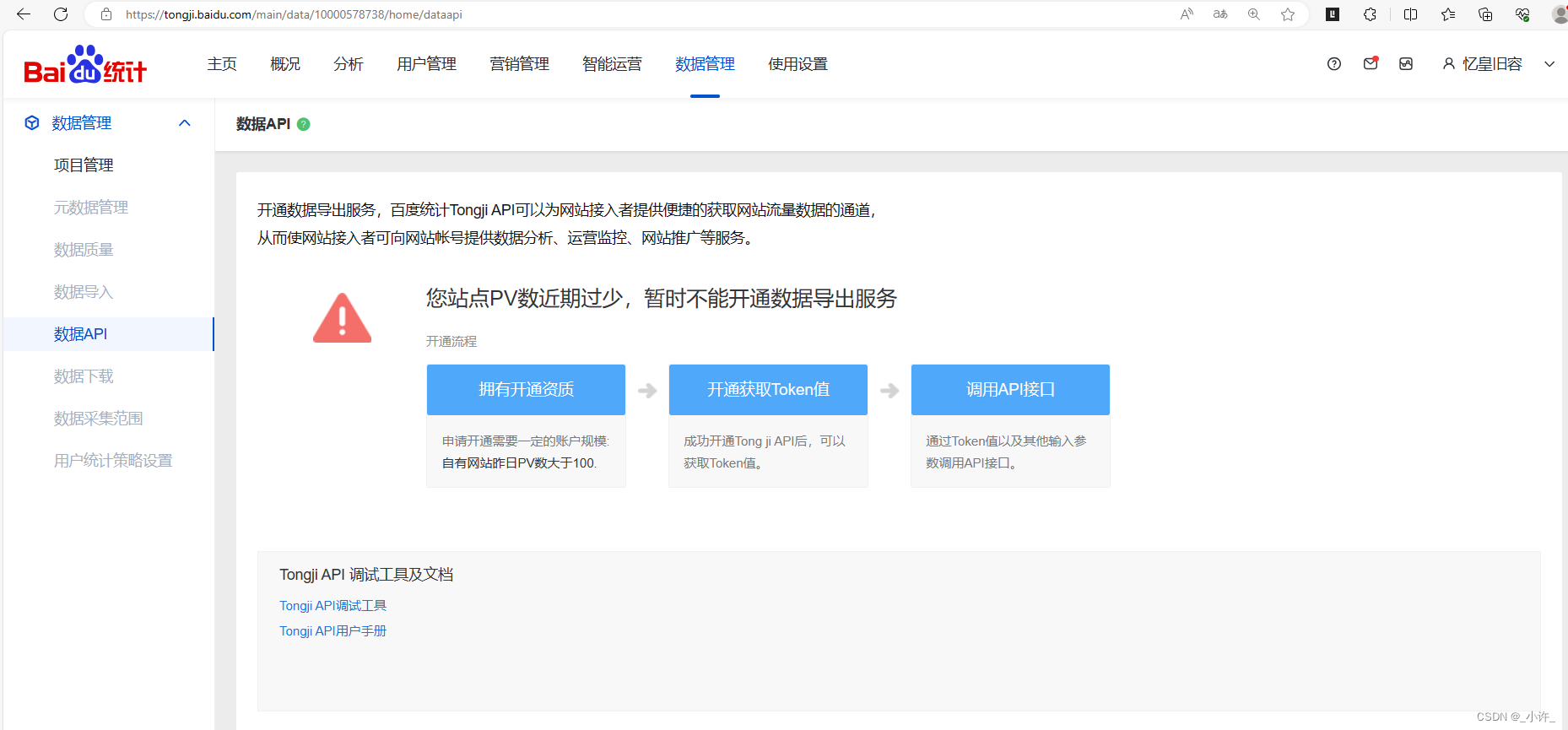Collapse the 数据管理 sidebar section chevron
1568x730 pixels.
tap(185, 123)
